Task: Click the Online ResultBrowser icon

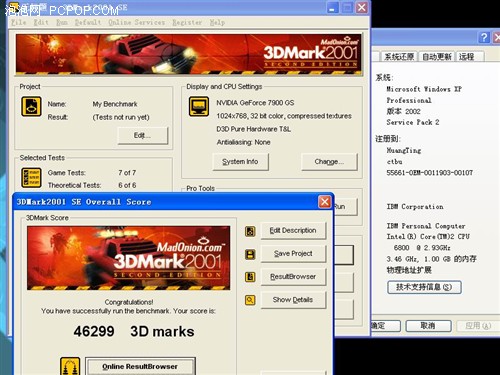Action: point(70,366)
